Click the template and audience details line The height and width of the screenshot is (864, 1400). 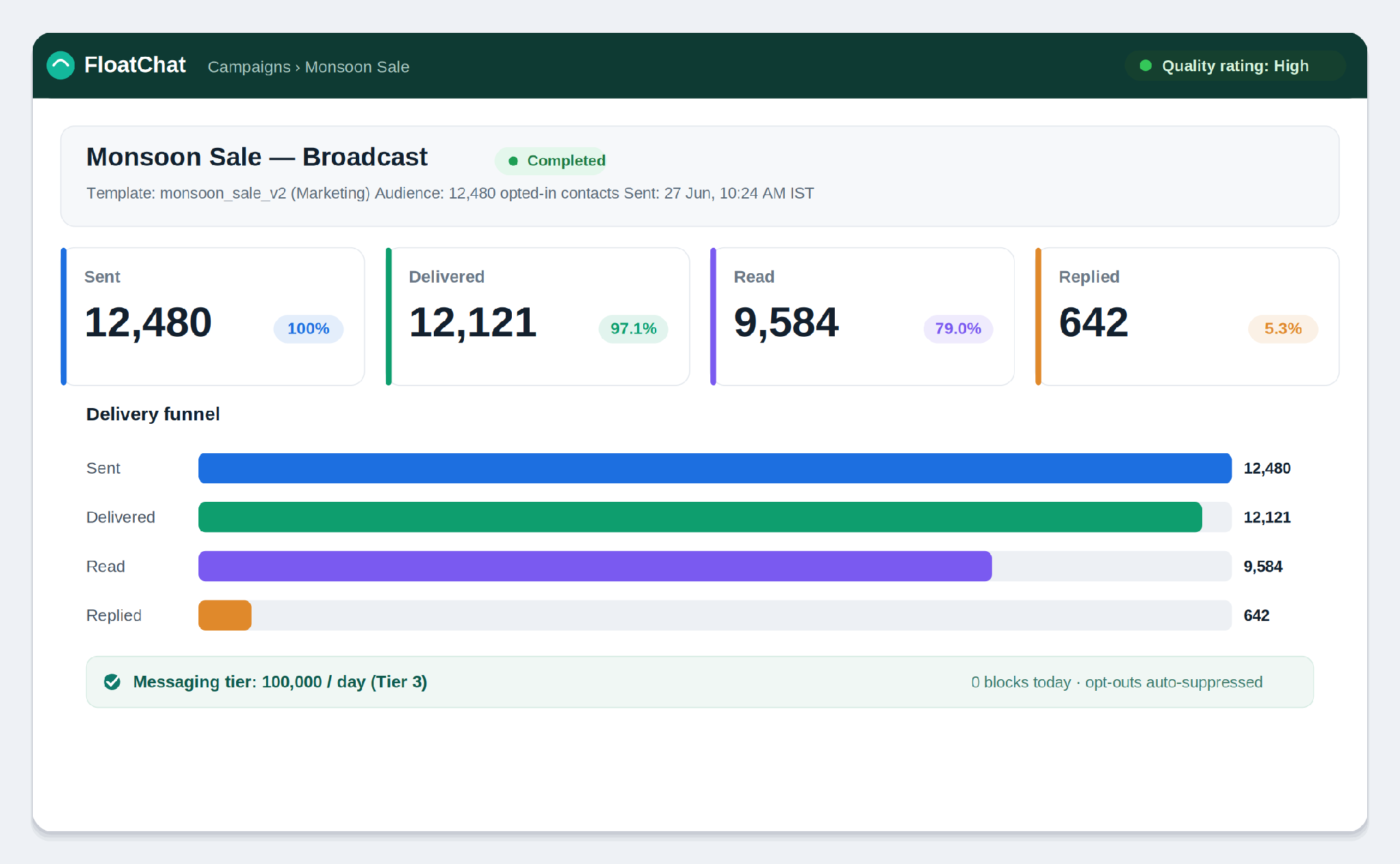click(450, 194)
